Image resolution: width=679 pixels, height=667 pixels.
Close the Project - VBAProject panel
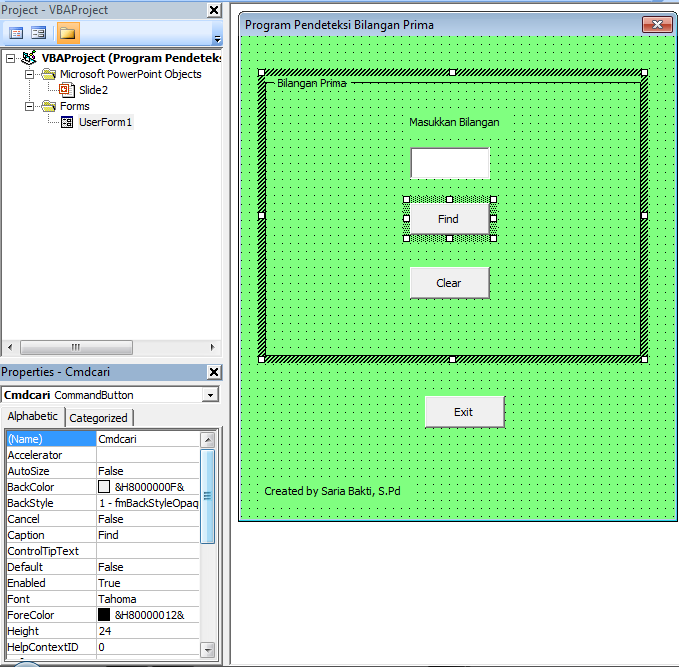[214, 10]
